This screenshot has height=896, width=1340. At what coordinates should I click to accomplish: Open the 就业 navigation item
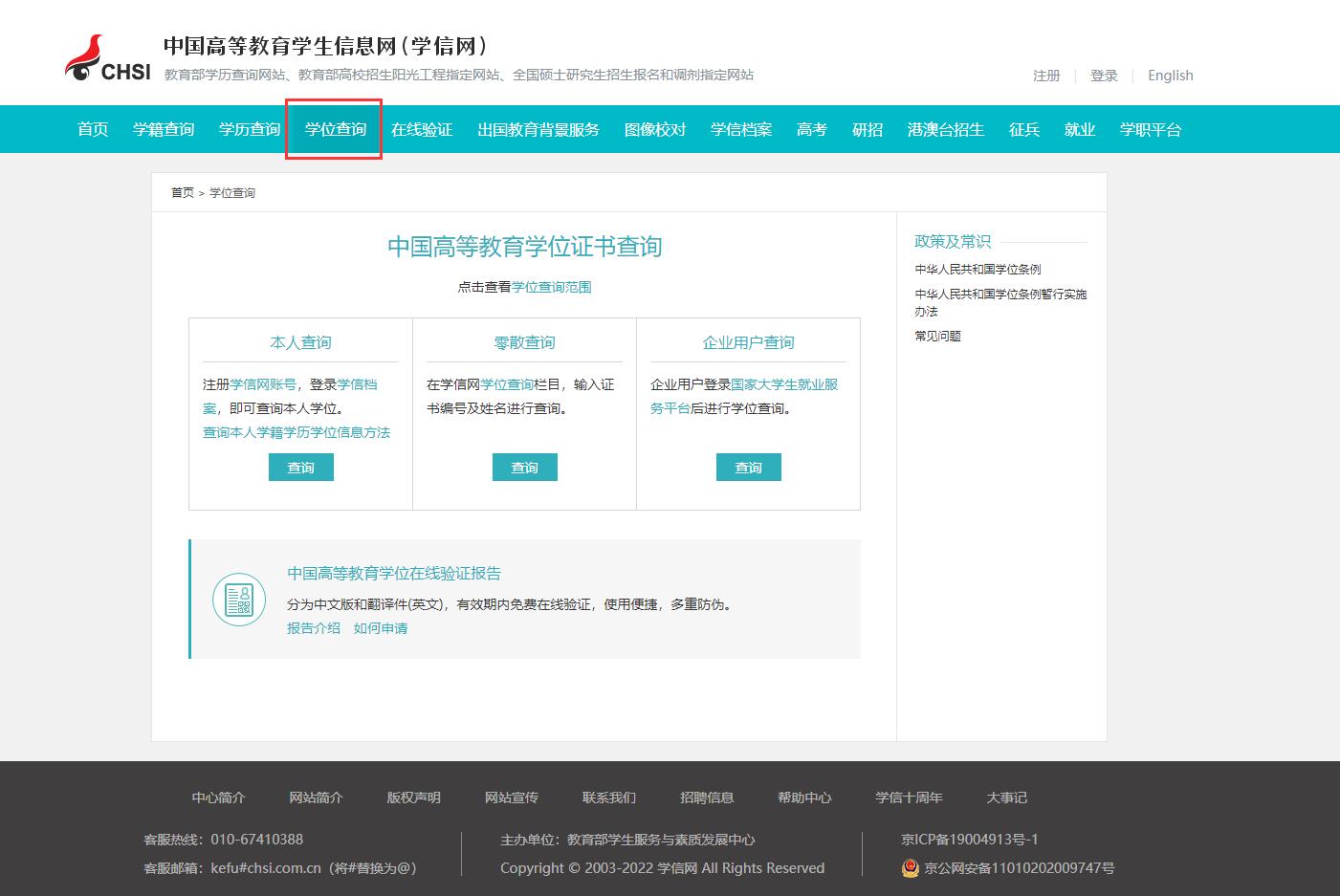click(1080, 129)
